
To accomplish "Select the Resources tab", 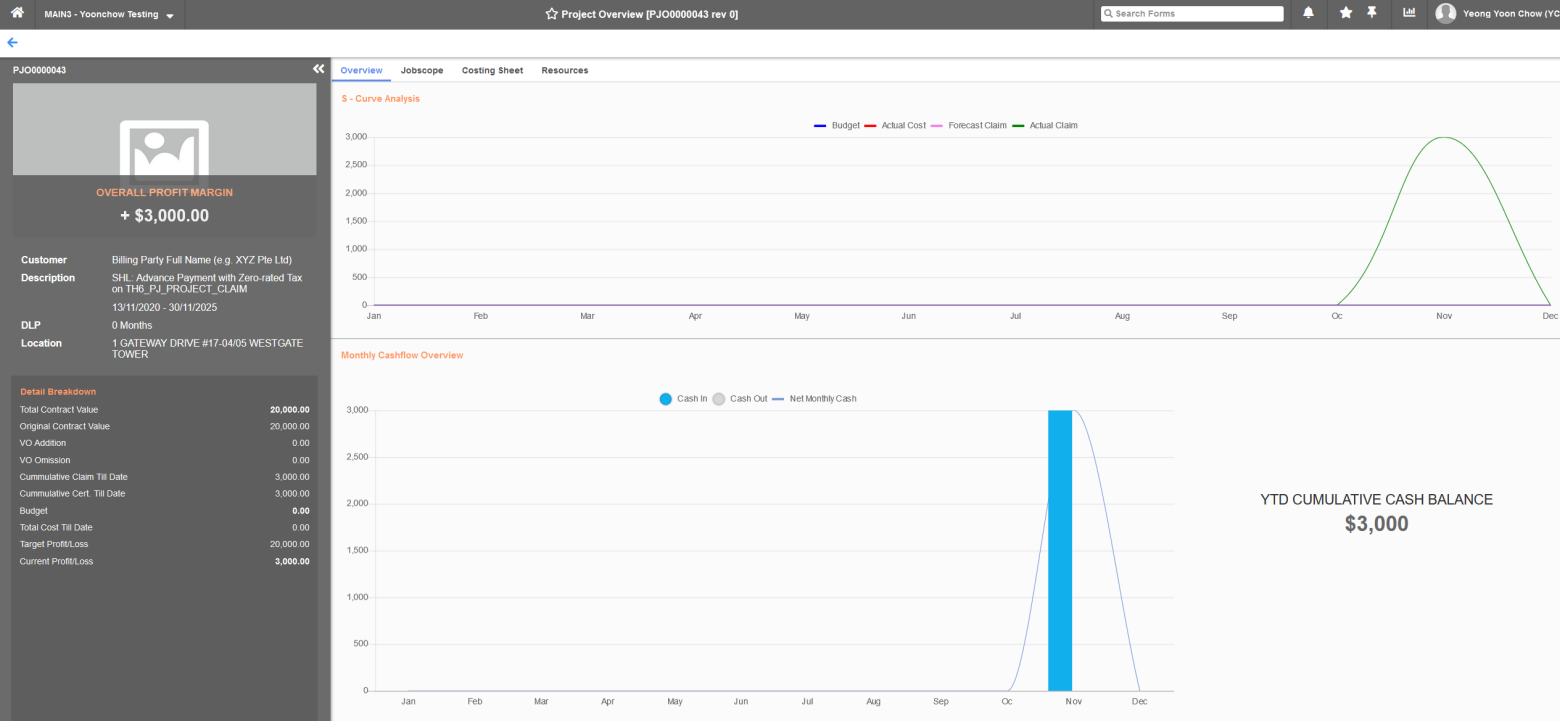I will pos(565,70).
